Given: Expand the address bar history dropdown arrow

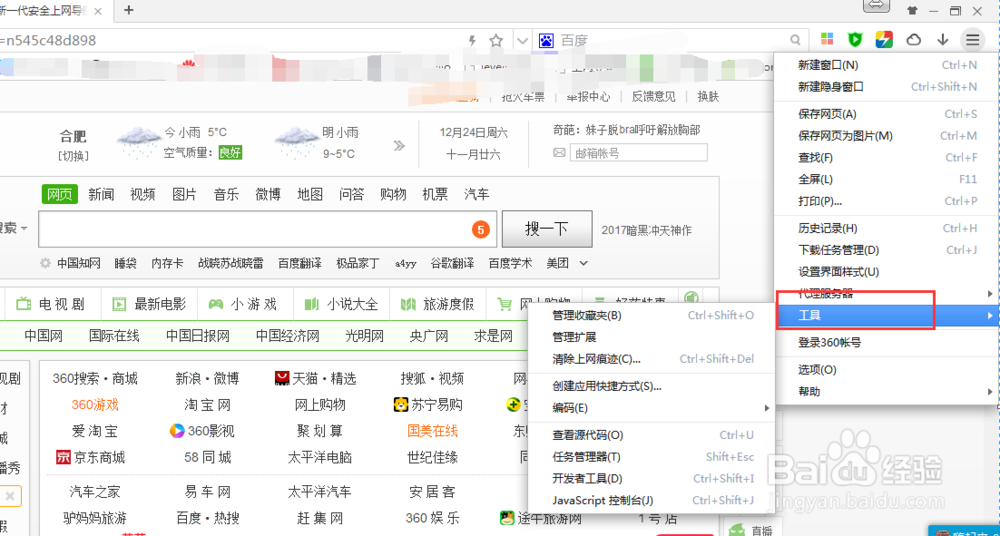Looking at the screenshot, I should pyautogui.click(x=522, y=41).
